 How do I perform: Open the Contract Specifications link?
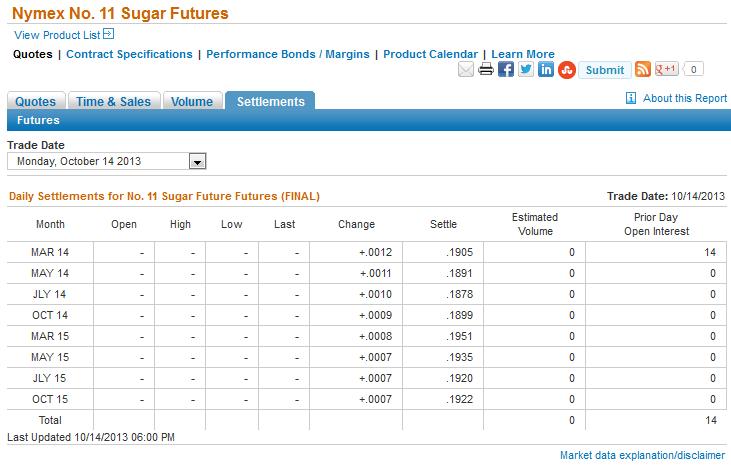coord(129,54)
